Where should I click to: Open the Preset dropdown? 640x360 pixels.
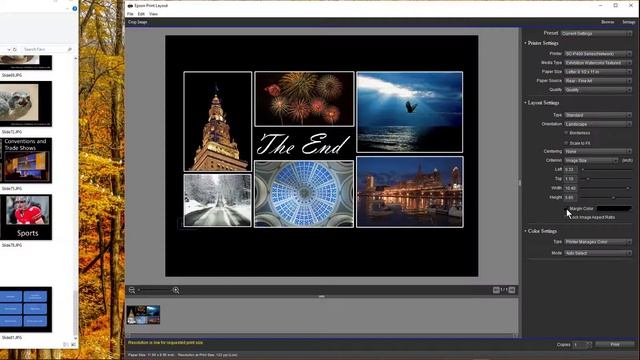tap(596, 33)
